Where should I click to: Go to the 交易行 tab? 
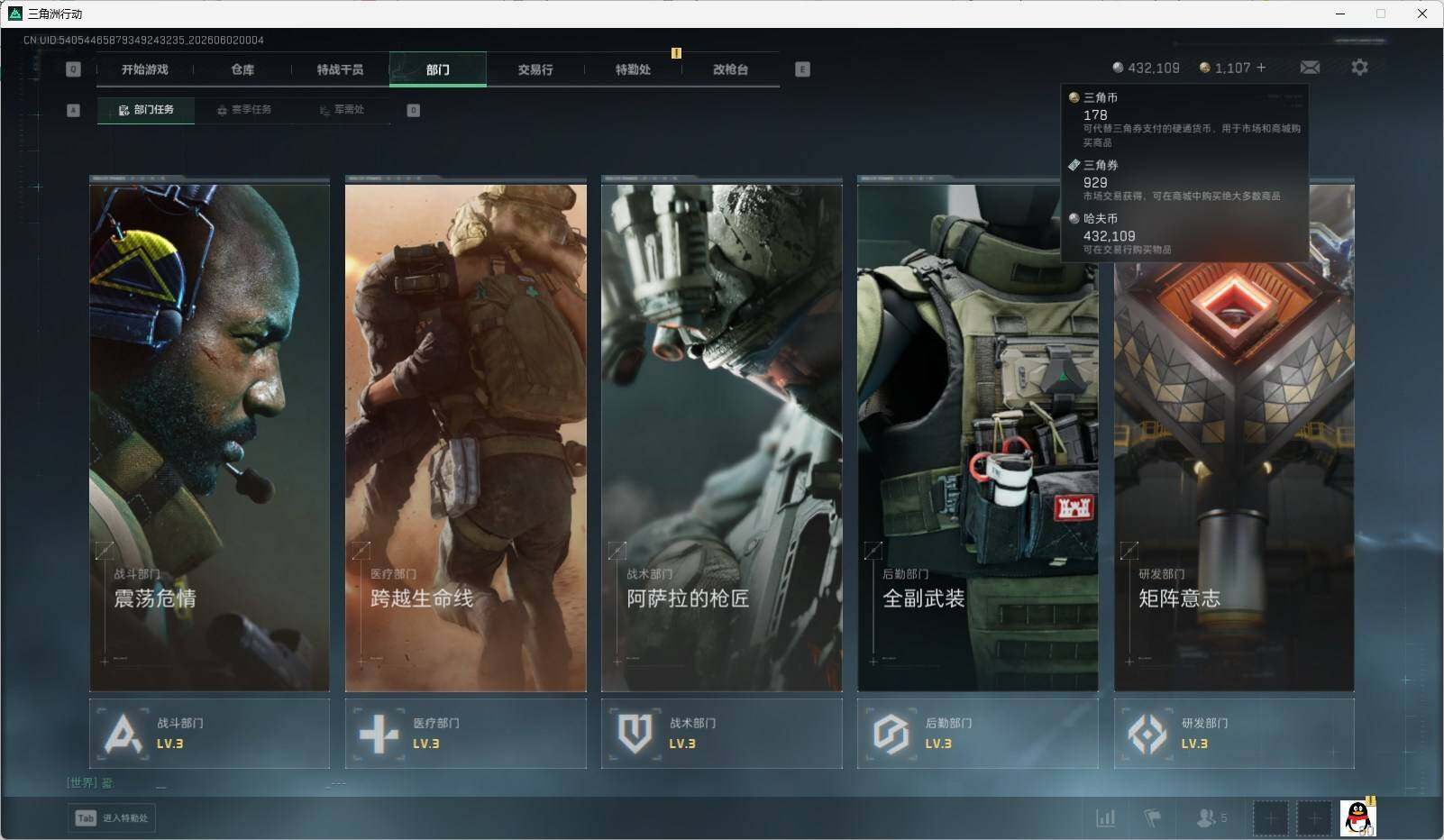click(535, 69)
